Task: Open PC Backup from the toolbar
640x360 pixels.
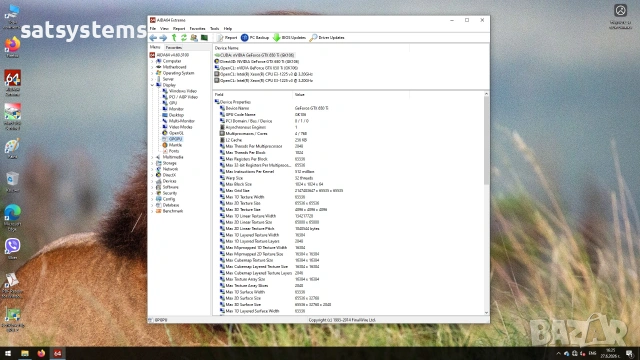Action: [x=255, y=38]
